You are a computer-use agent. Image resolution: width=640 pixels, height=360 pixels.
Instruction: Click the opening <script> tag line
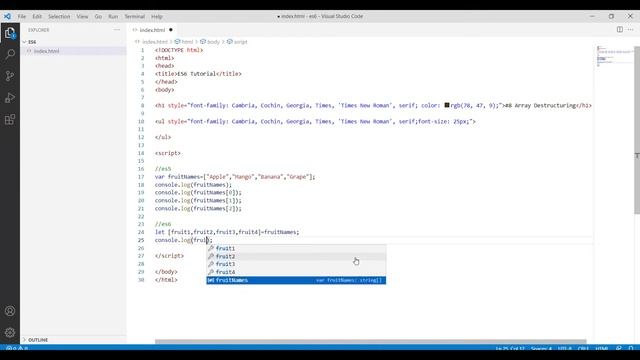(168, 153)
